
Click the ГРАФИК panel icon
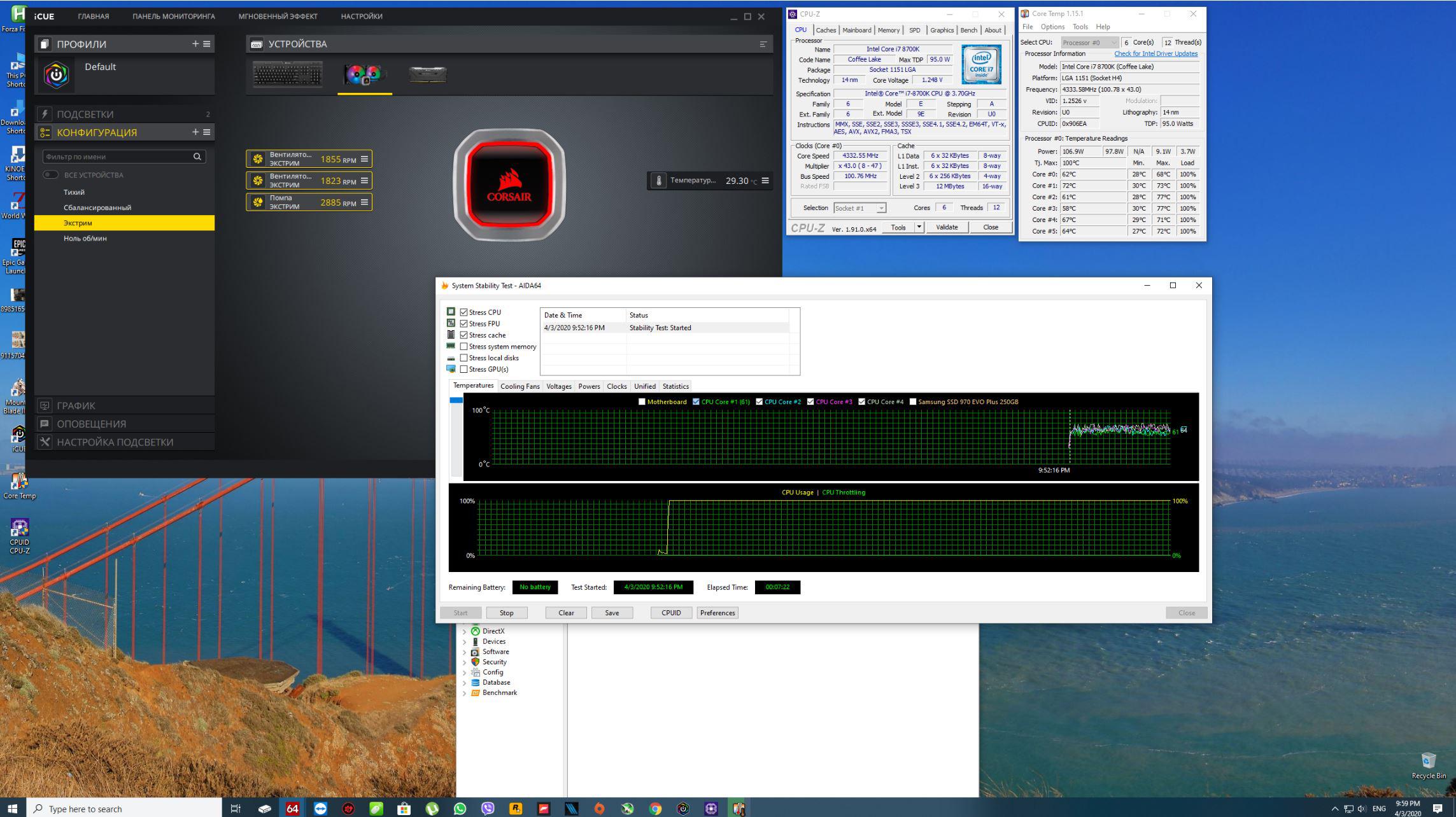45,405
